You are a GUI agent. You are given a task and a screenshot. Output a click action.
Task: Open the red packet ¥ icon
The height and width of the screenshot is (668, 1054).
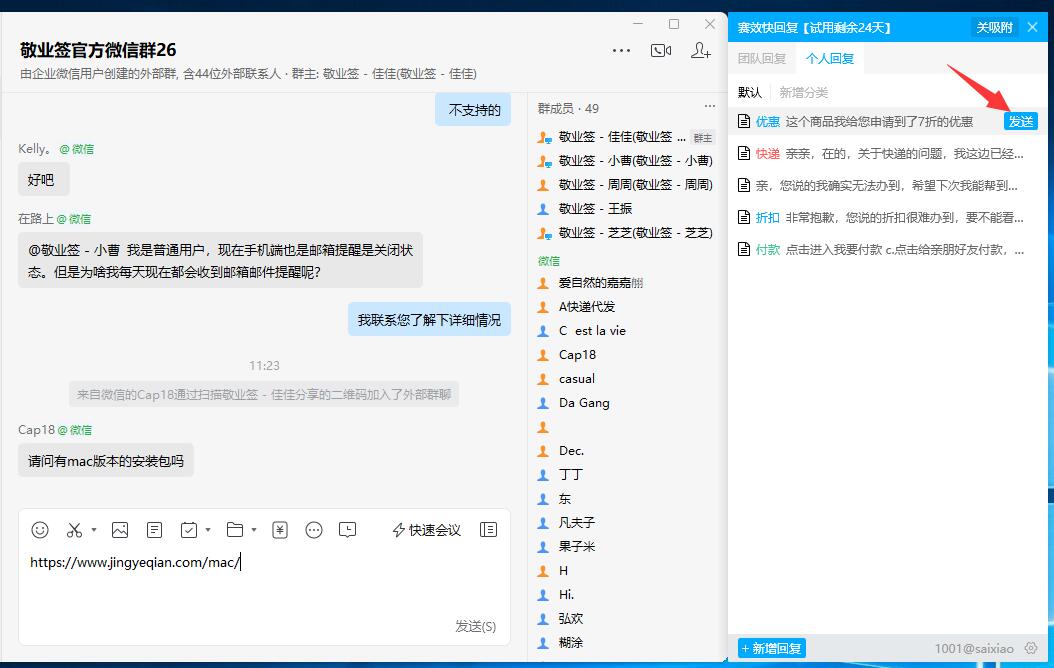pyautogui.click(x=280, y=530)
